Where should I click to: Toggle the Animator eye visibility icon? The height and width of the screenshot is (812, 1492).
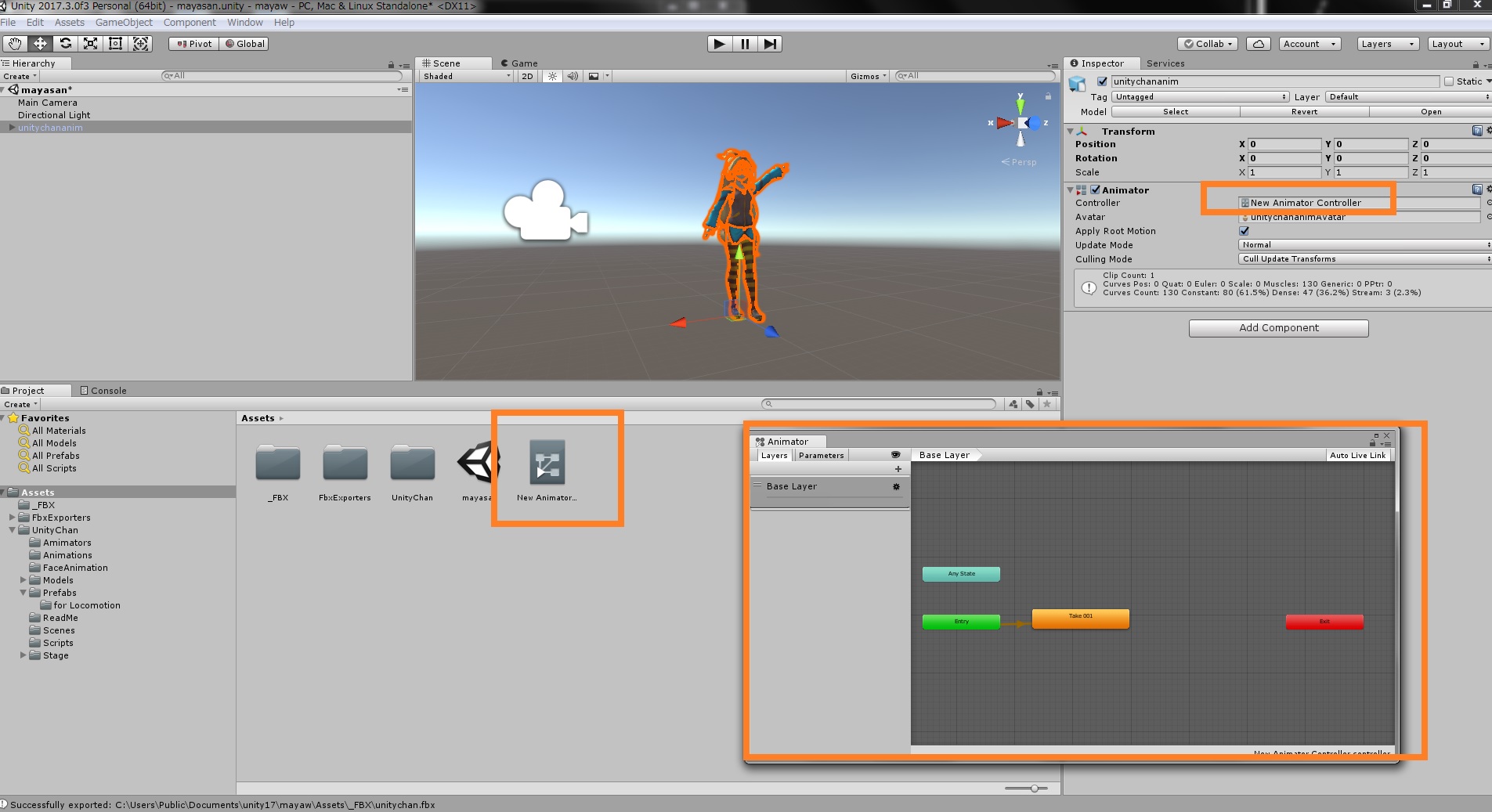tap(895, 455)
